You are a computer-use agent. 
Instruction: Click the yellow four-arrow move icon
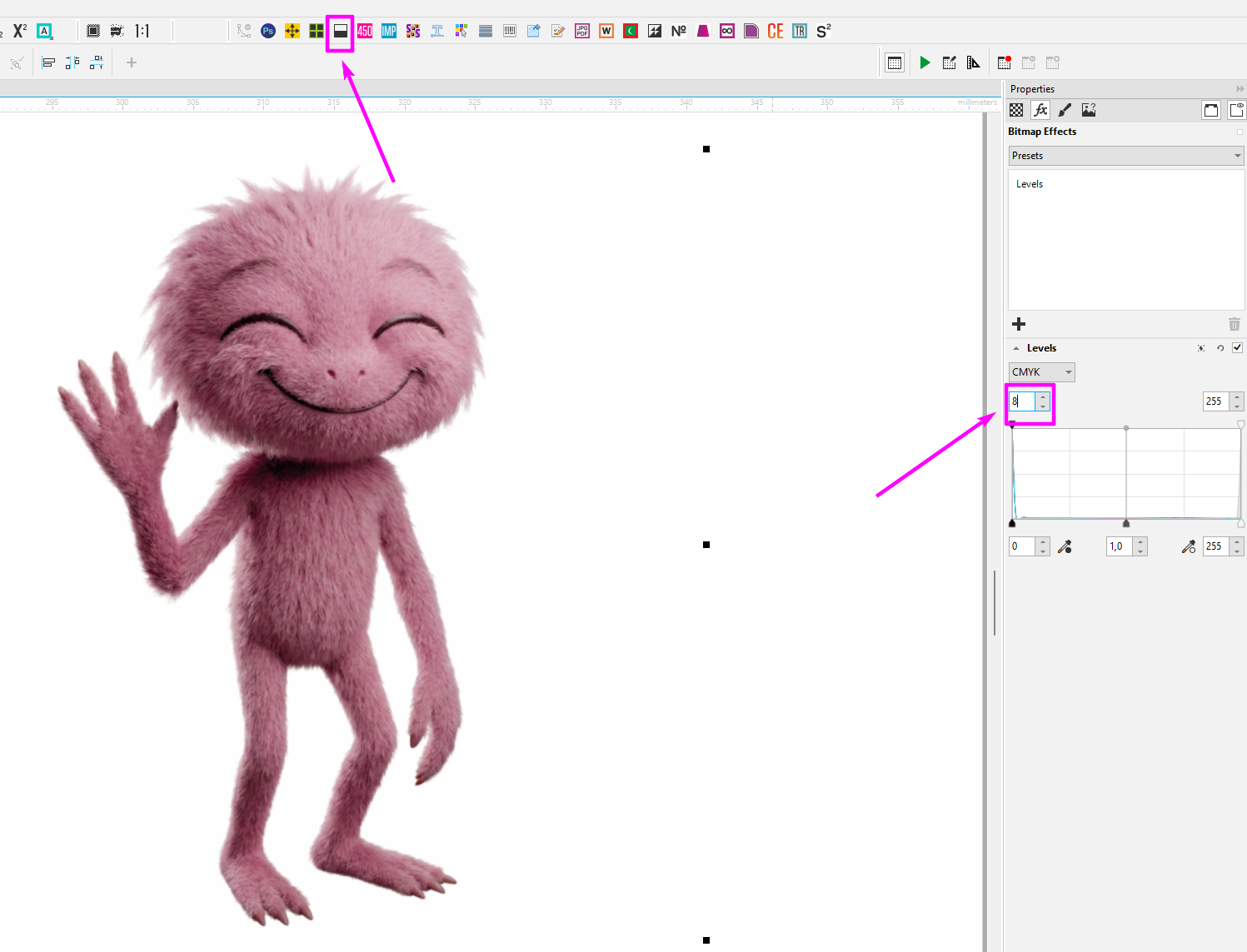[292, 31]
